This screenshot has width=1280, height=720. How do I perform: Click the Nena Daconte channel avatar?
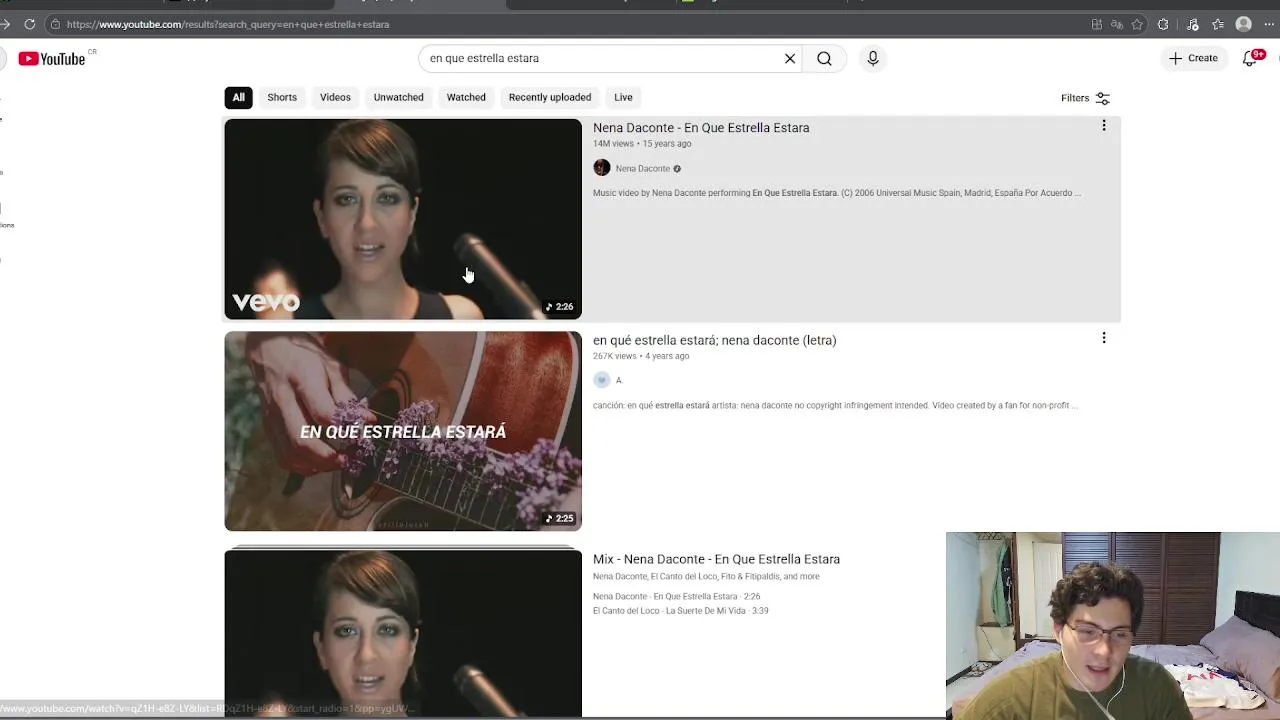click(601, 168)
